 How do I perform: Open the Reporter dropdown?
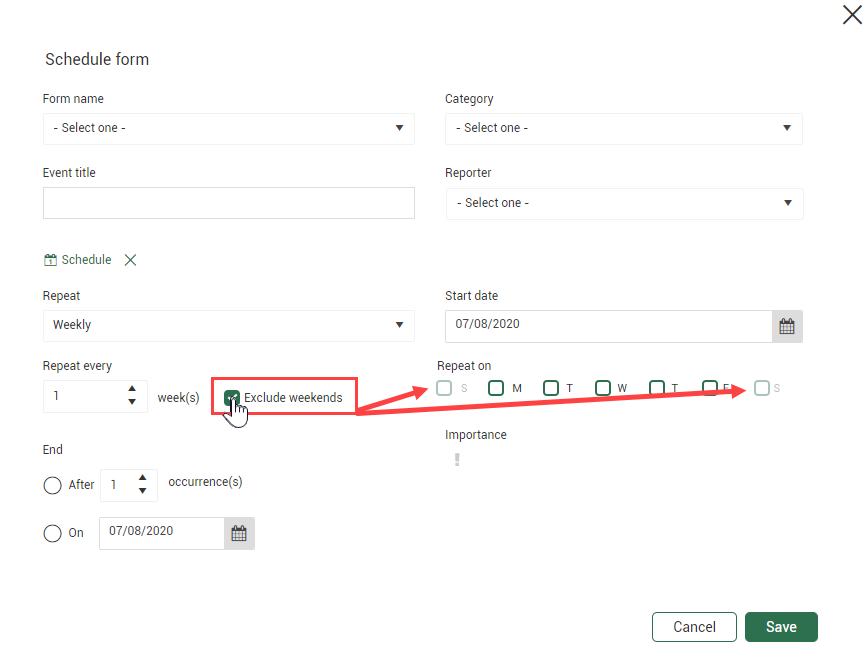624,203
